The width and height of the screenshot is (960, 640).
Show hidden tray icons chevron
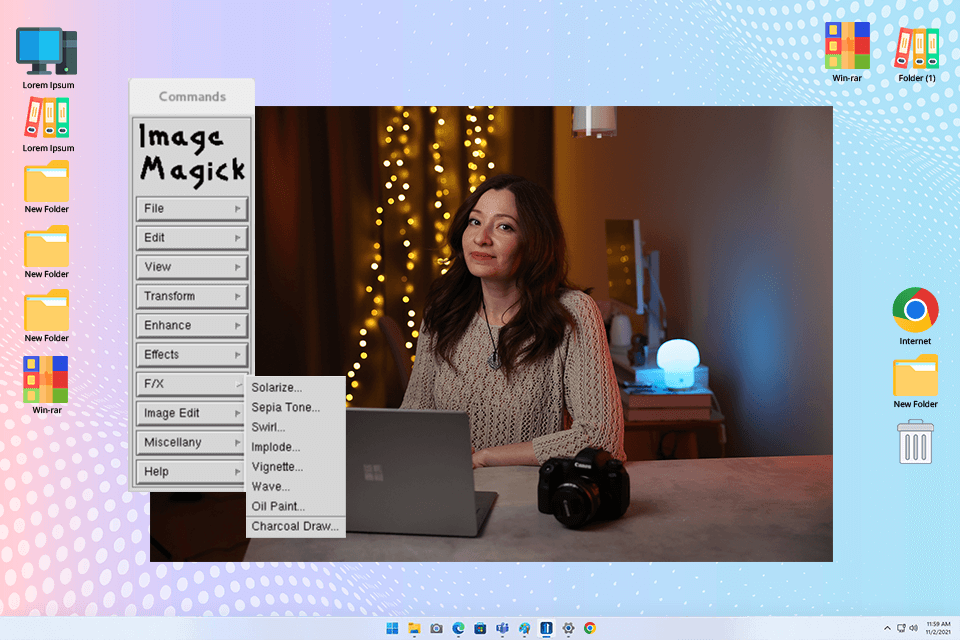(887, 628)
